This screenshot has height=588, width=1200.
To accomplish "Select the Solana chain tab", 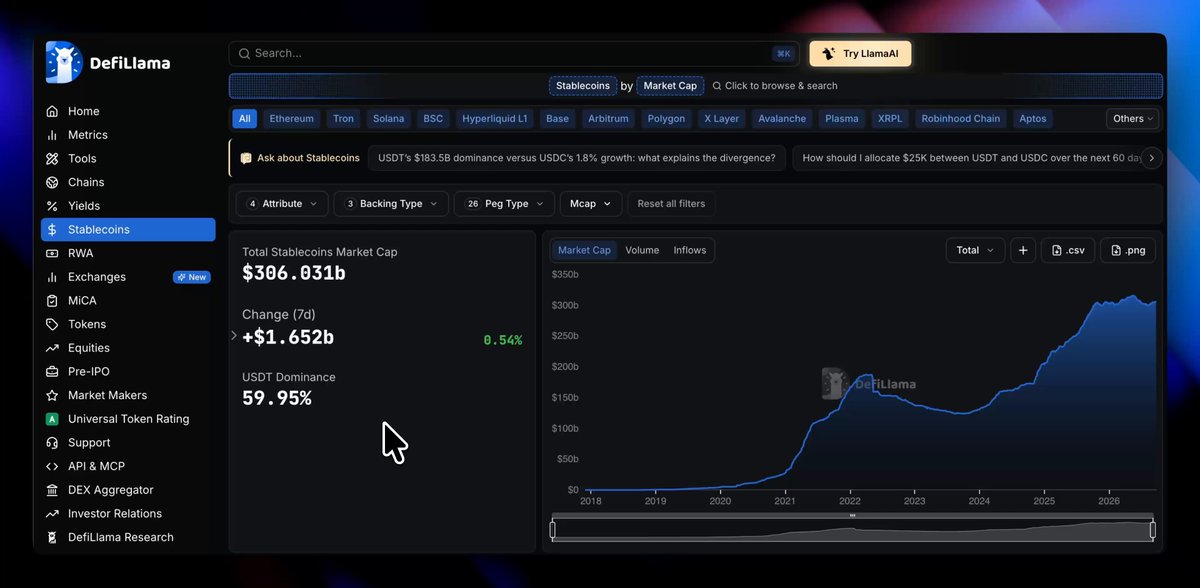I will pos(388,119).
